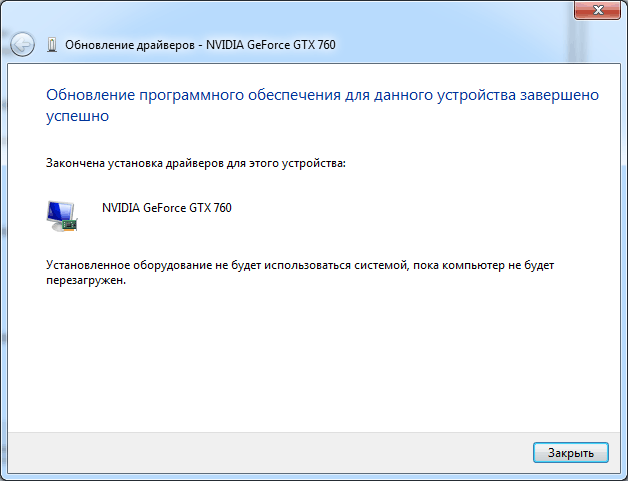The image size is (628, 481).
Task: Click the restart notice starting 'Установленное оборудование'
Action: pos(300,272)
